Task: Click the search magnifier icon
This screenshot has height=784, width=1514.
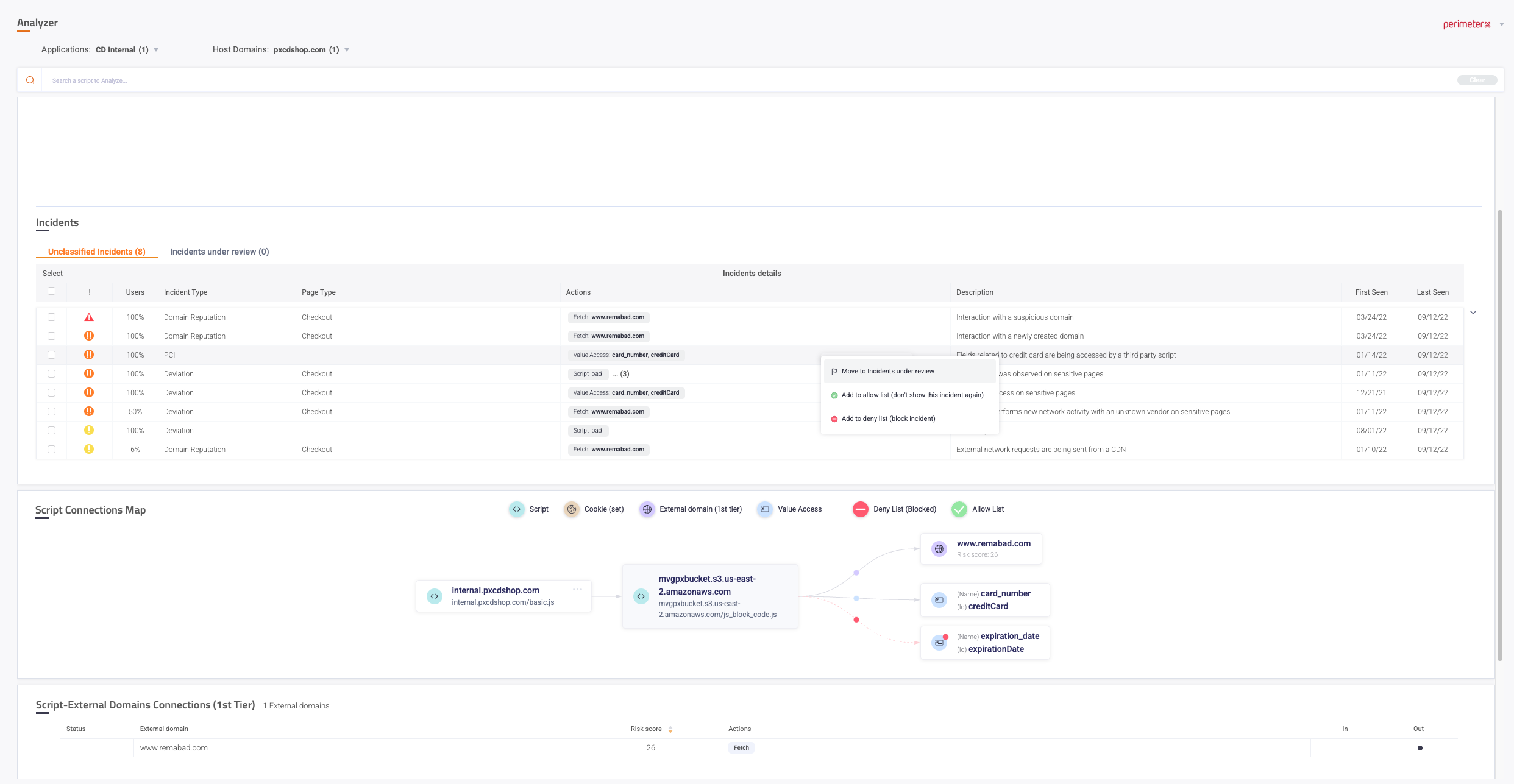Action: [x=30, y=80]
